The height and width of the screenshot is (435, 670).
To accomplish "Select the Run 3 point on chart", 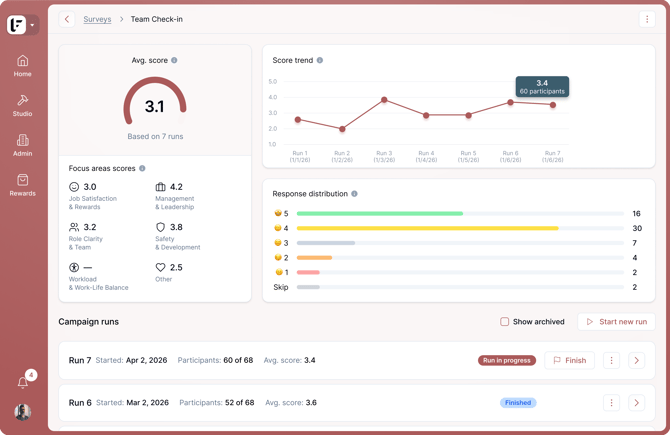I will tap(384, 100).
